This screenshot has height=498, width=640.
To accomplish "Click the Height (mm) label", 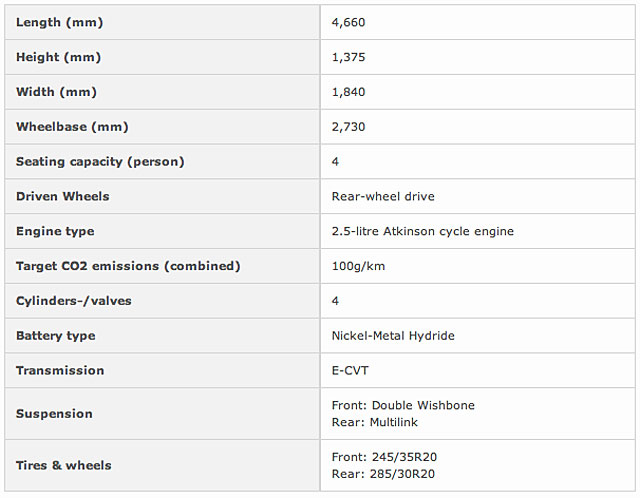I will tap(58, 57).
